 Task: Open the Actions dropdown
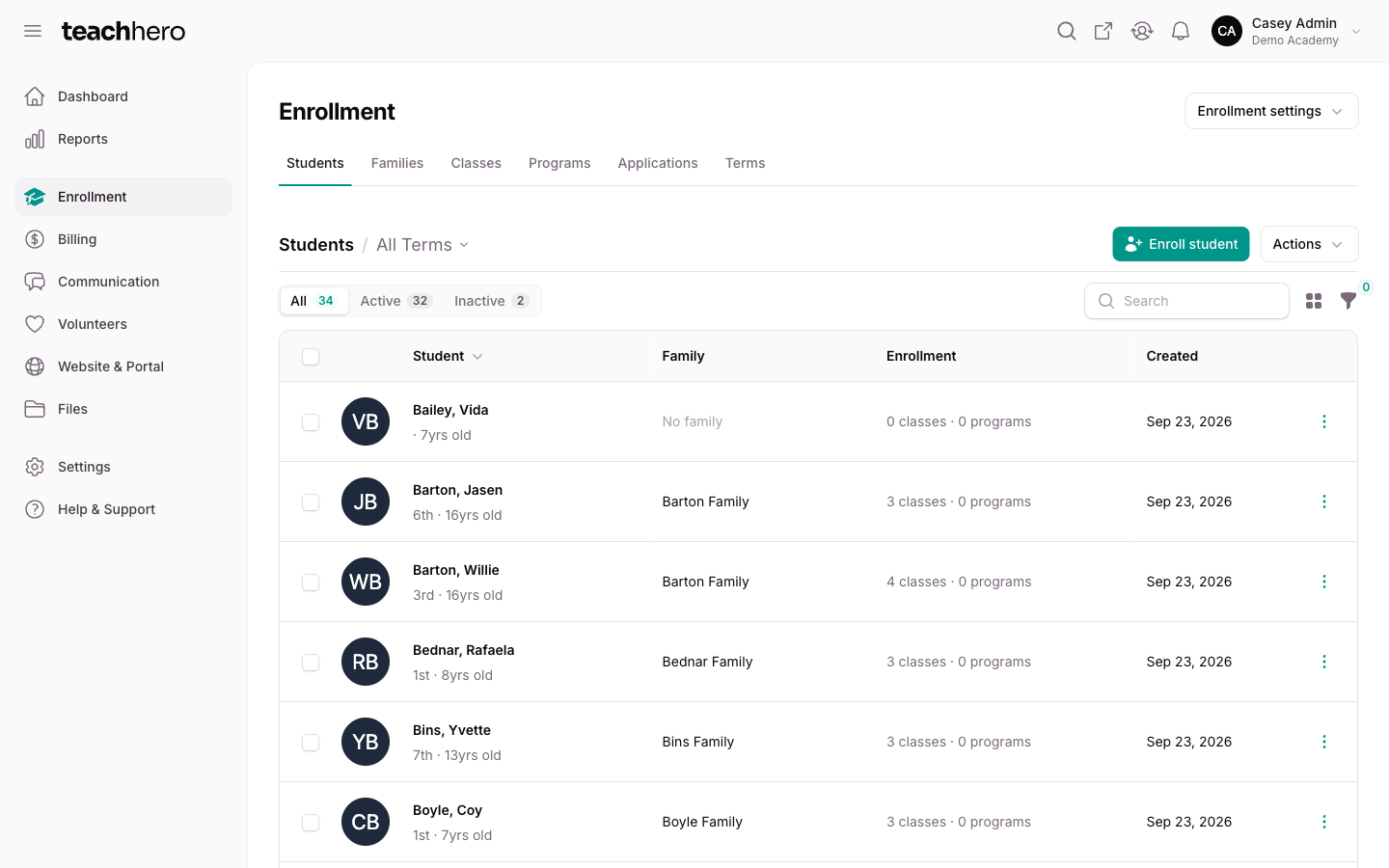[x=1309, y=244]
